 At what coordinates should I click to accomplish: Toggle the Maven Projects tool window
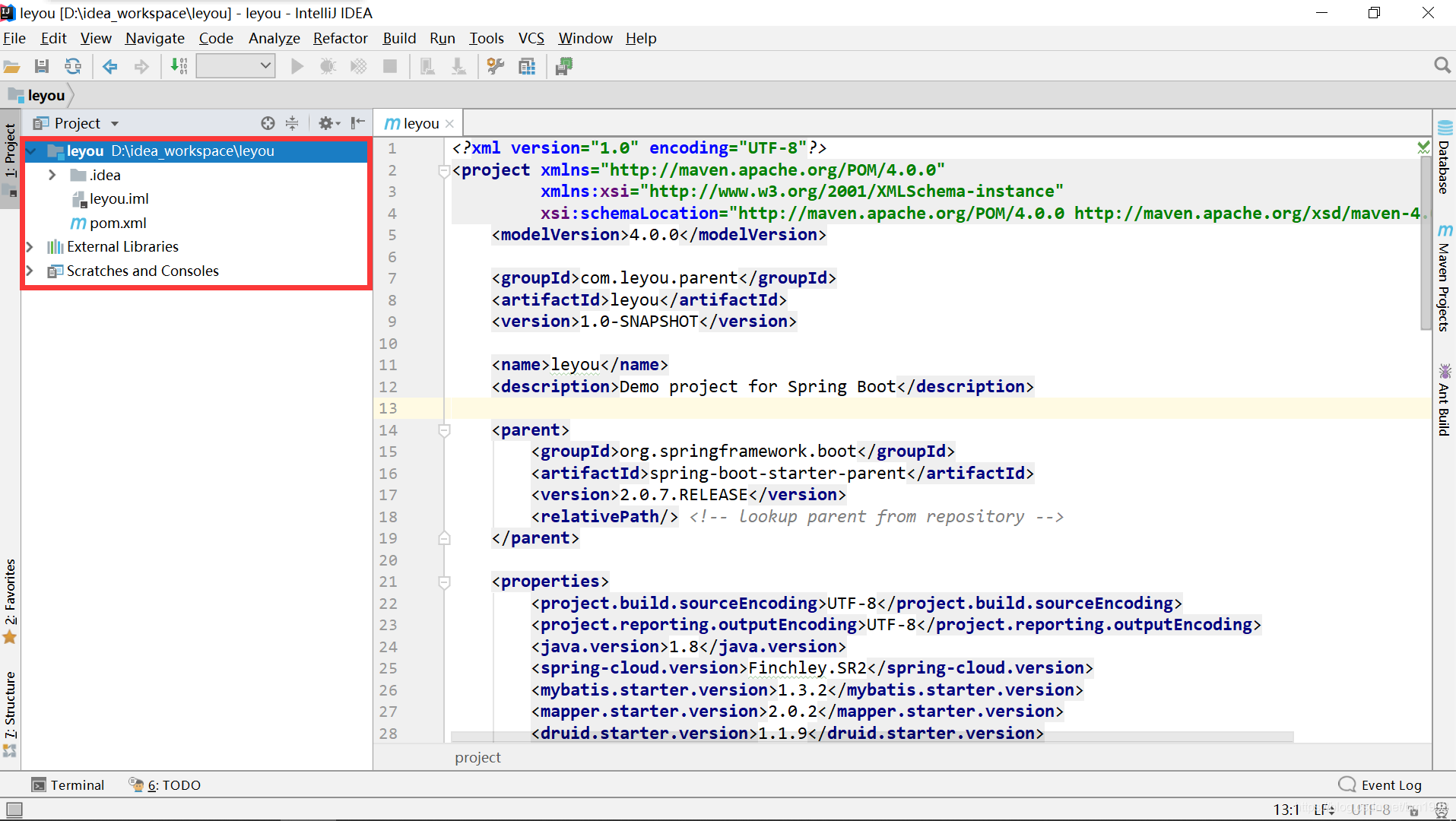[x=1444, y=278]
